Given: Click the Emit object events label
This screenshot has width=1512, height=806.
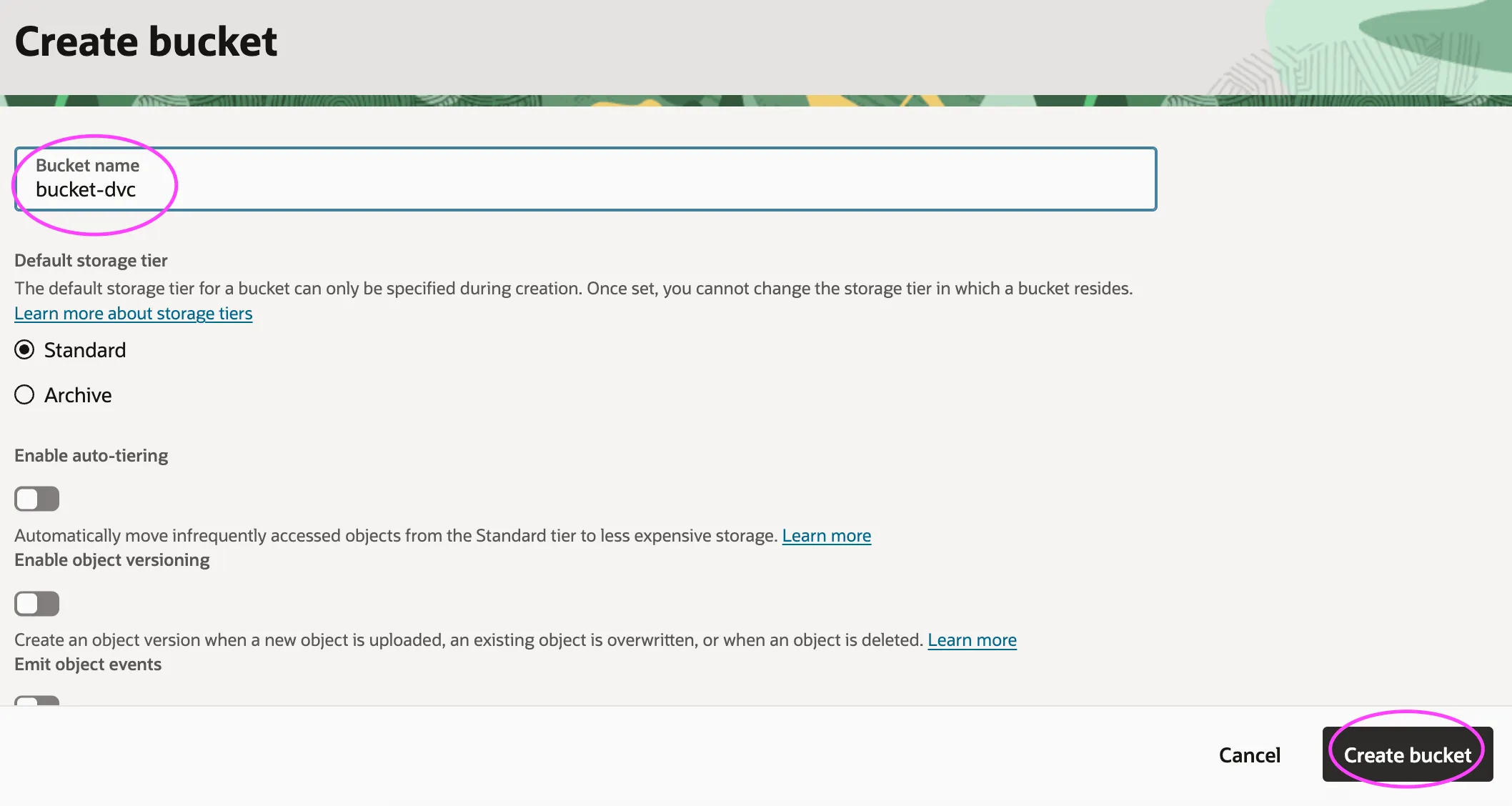Looking at the screenshot, I should click(88, 665).
